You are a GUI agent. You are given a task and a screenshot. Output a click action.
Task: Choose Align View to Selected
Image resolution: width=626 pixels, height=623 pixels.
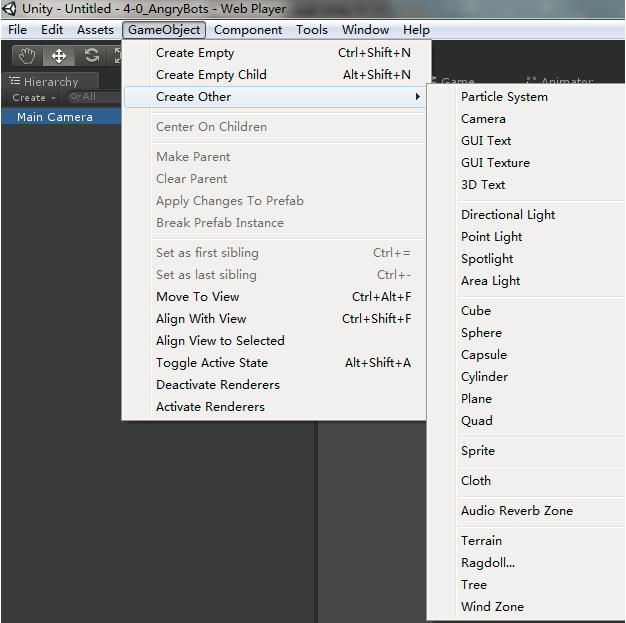[275, 341]
